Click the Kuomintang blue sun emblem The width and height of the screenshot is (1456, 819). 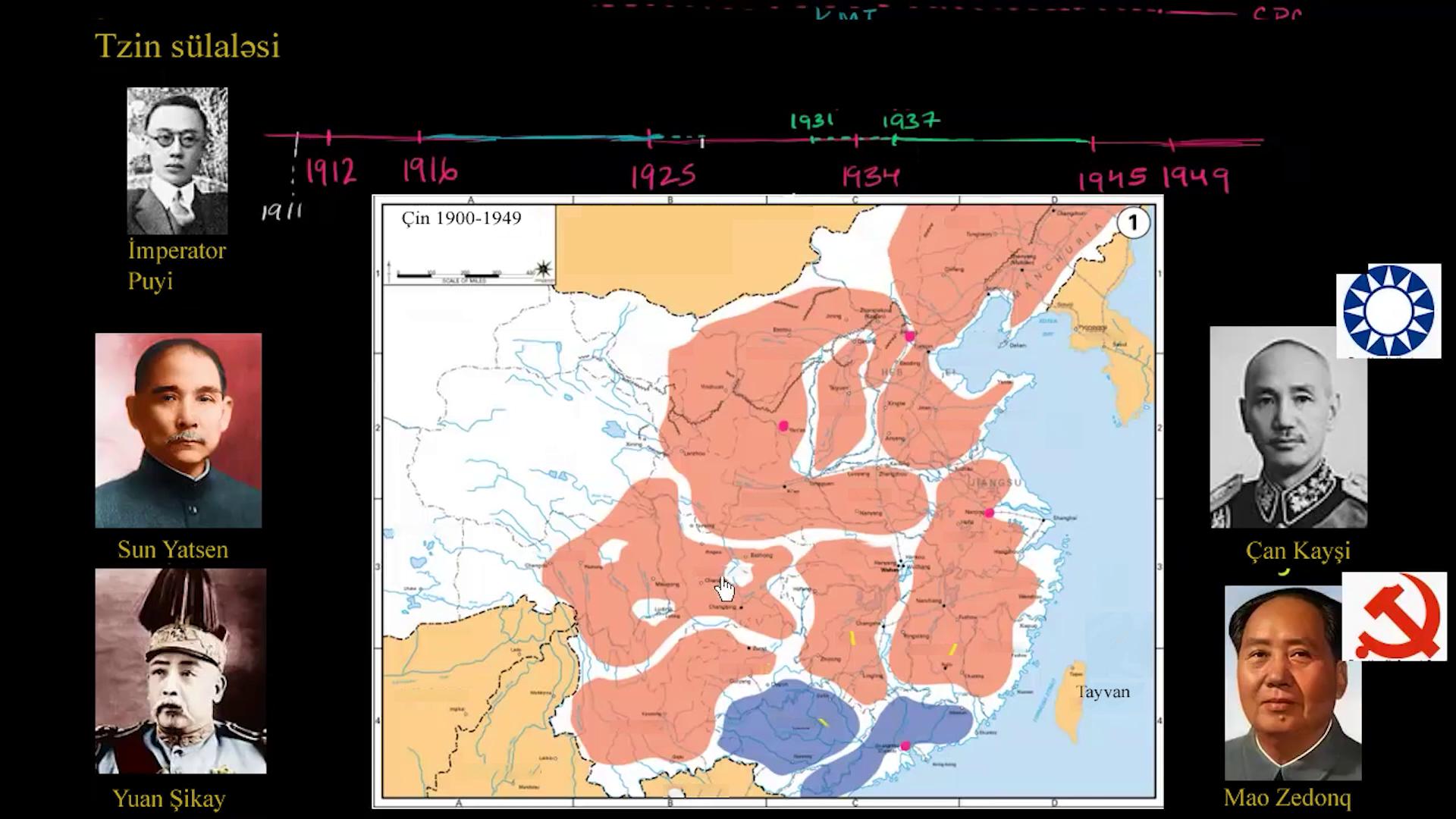point(1389,310)
